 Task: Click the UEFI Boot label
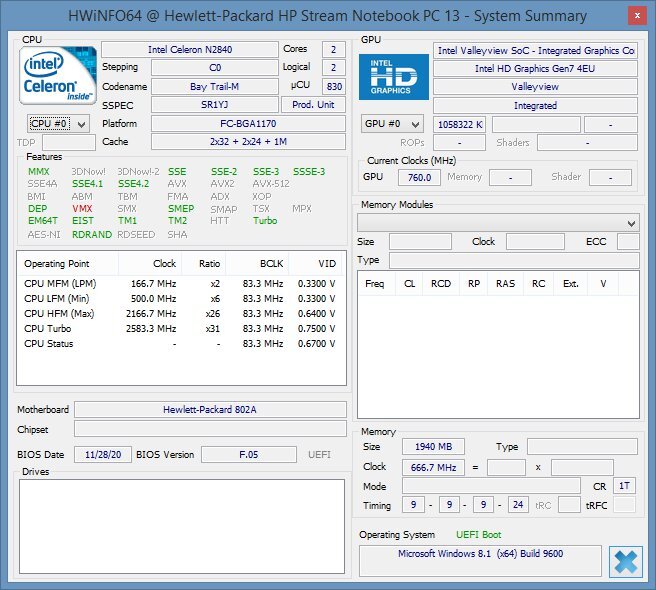478,535
